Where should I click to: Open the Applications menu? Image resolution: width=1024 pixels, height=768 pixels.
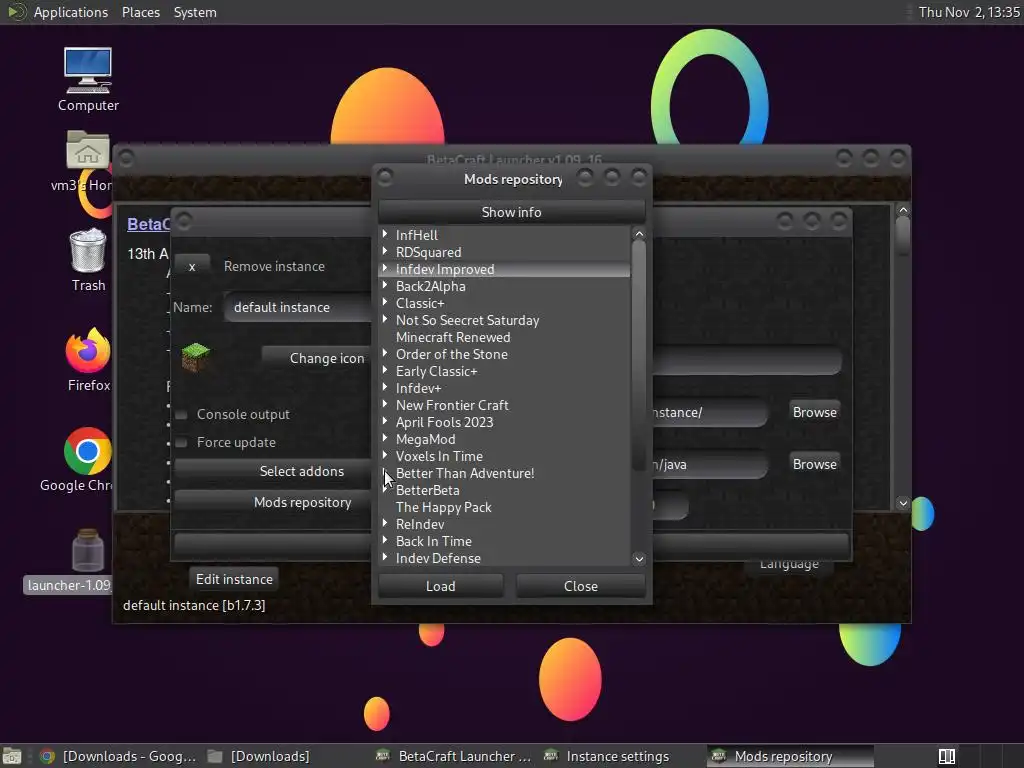71,12
